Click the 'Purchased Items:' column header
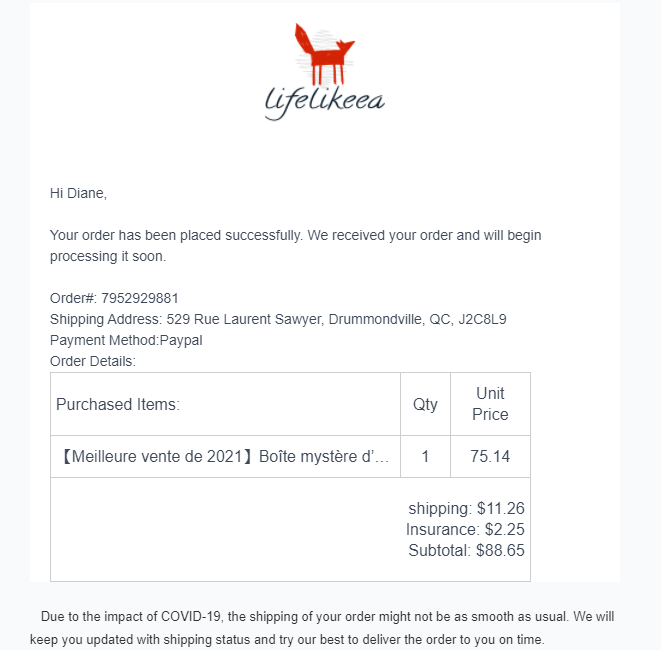This screenshot has width=661, height=650. (118, 404)
